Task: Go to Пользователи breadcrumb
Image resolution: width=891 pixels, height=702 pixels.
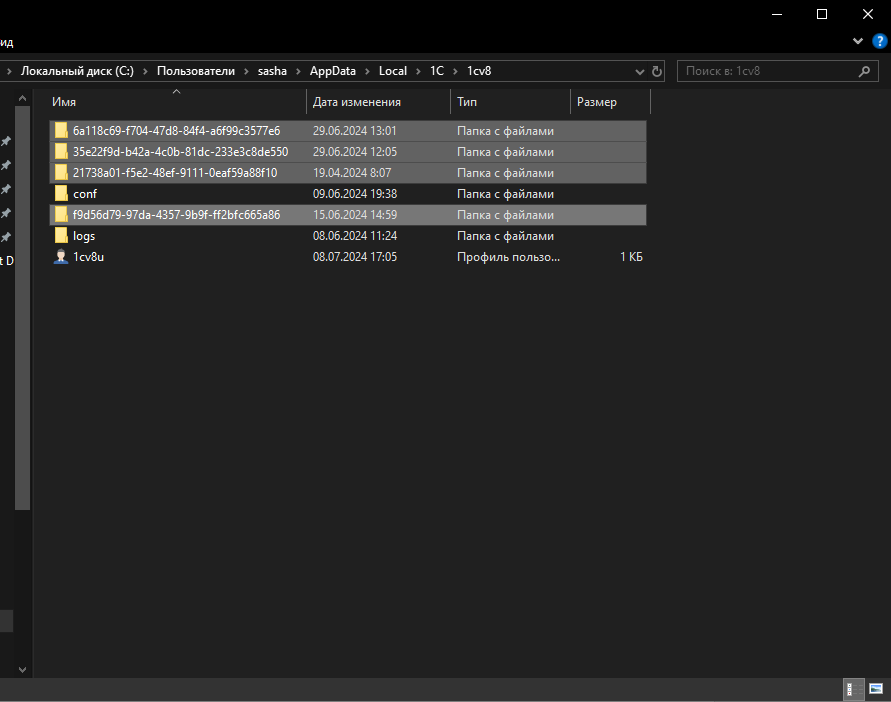Action: (x=195, y=71)
